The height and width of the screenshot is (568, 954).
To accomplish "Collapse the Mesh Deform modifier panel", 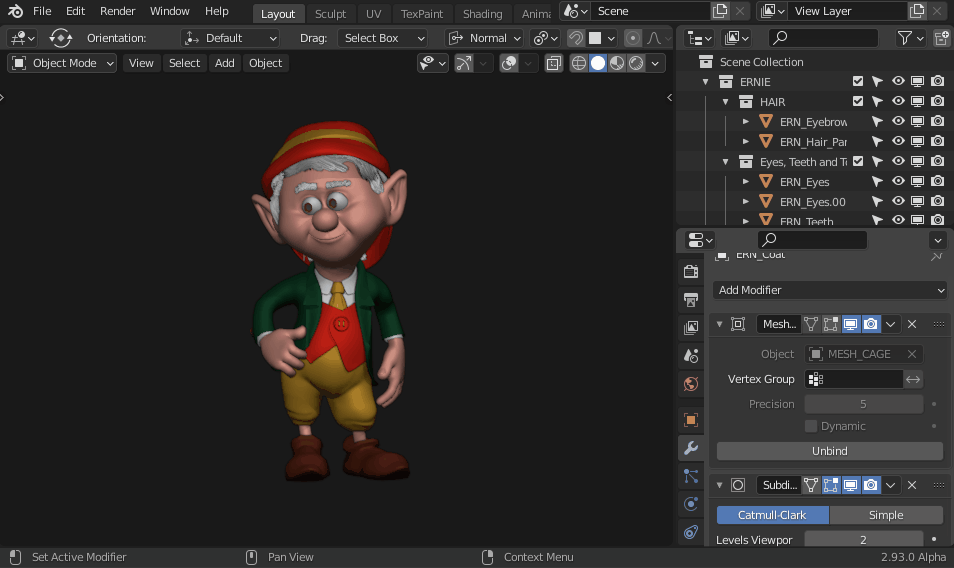I will pos(719,324).
